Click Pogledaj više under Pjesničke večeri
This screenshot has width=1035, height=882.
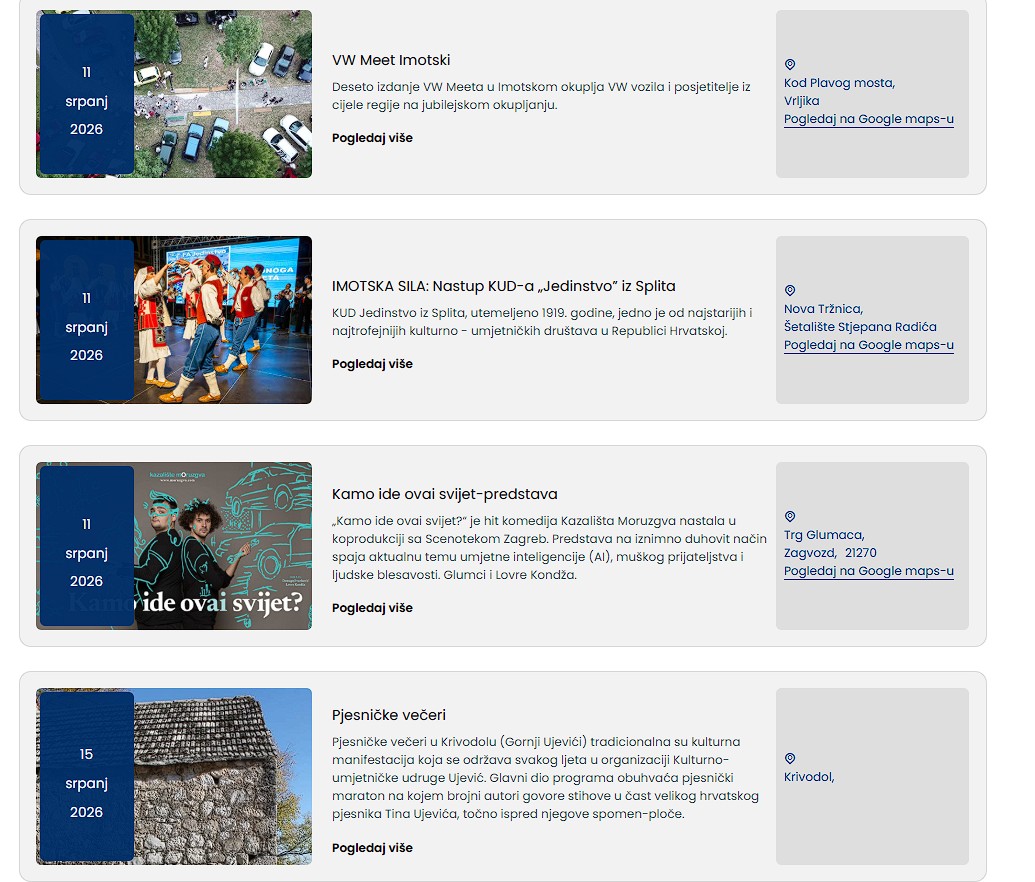pyautogui.click(x=372, y=848)
